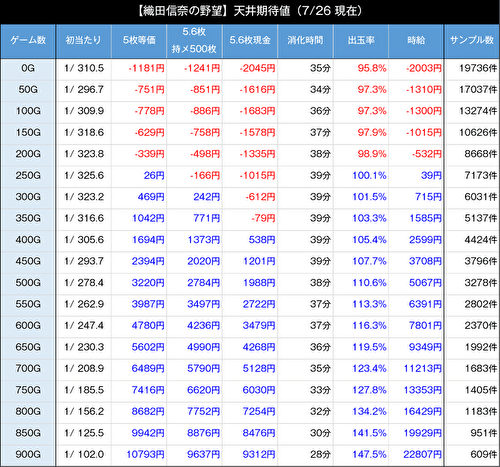Screen dimensions: 500x467
Task: Click the 10793円 value in 900G row
Action: tap(145, 454)
